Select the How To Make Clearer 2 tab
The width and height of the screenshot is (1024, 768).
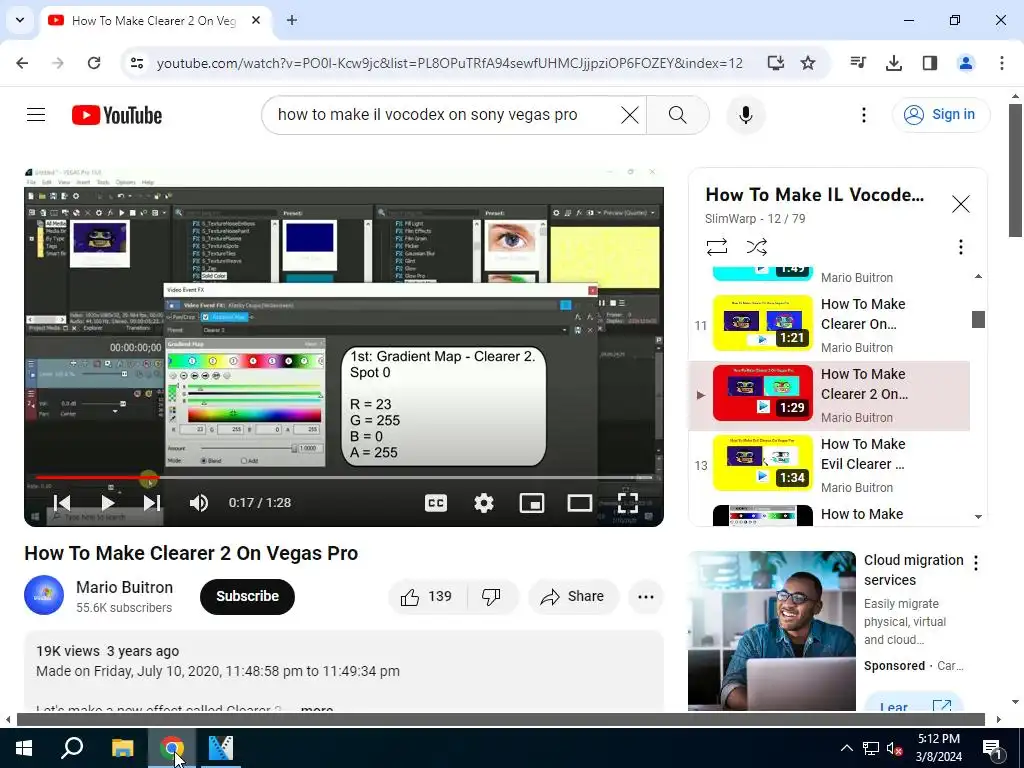pos(154,21)
